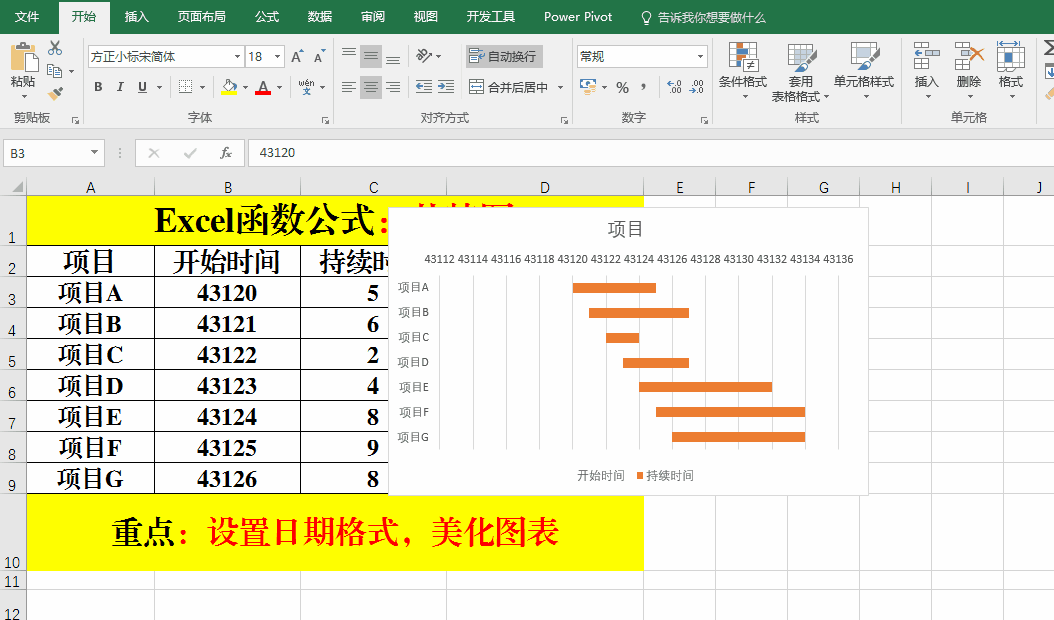Apply the yellow fill color swatch
The image size is (1054, 620).
tap(229, 87)
